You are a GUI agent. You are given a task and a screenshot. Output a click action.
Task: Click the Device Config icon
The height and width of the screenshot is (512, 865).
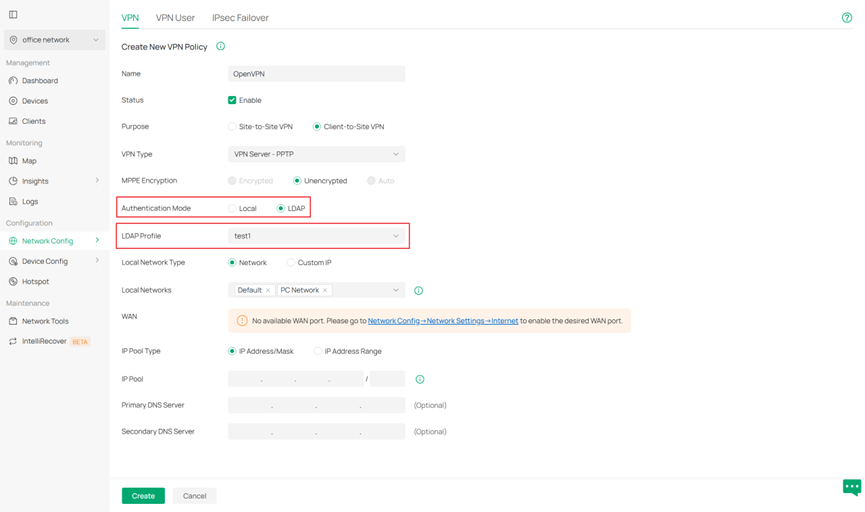tap(13, 261)
